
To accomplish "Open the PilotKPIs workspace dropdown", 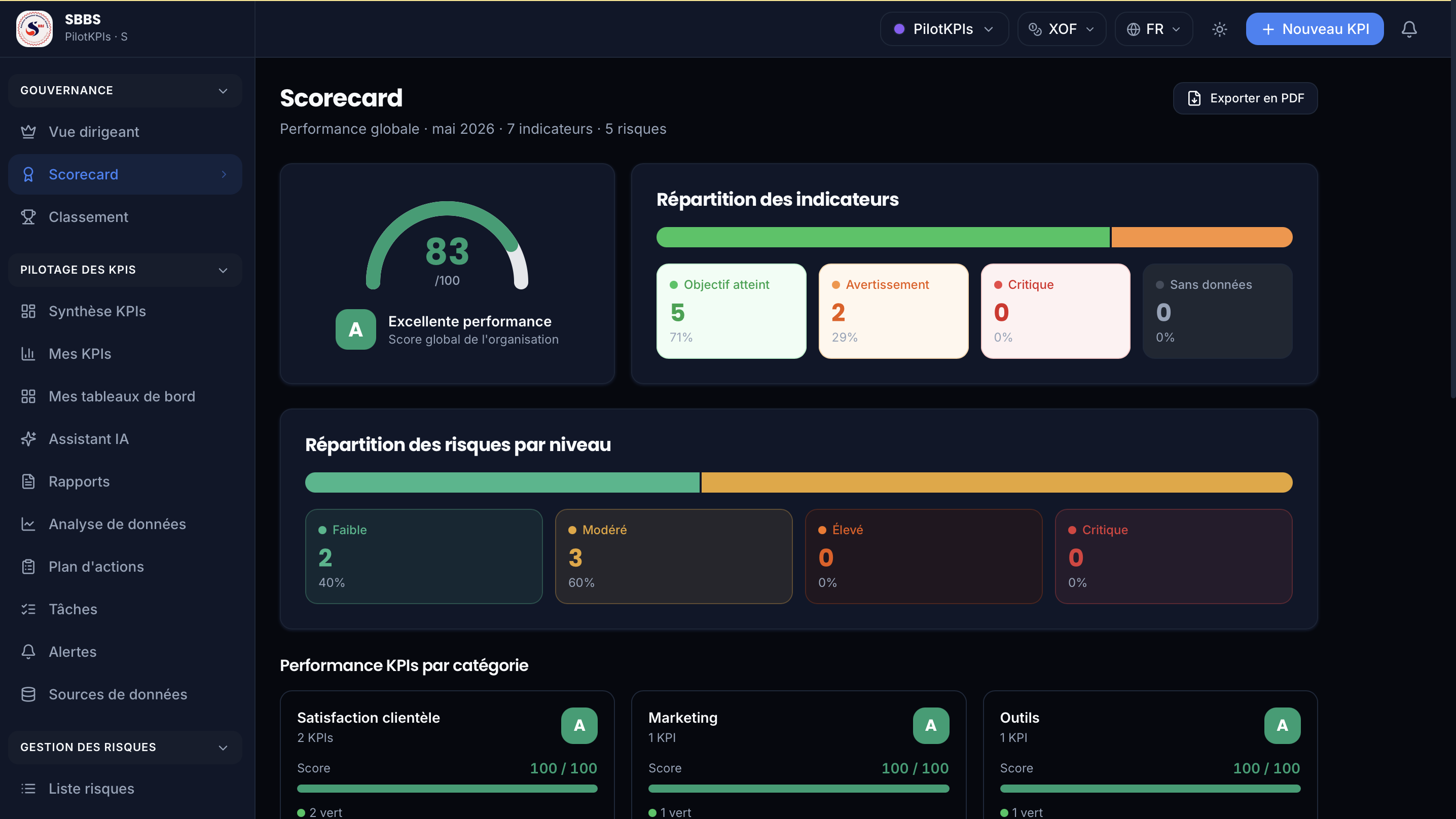I will click(x=944, y=29).
